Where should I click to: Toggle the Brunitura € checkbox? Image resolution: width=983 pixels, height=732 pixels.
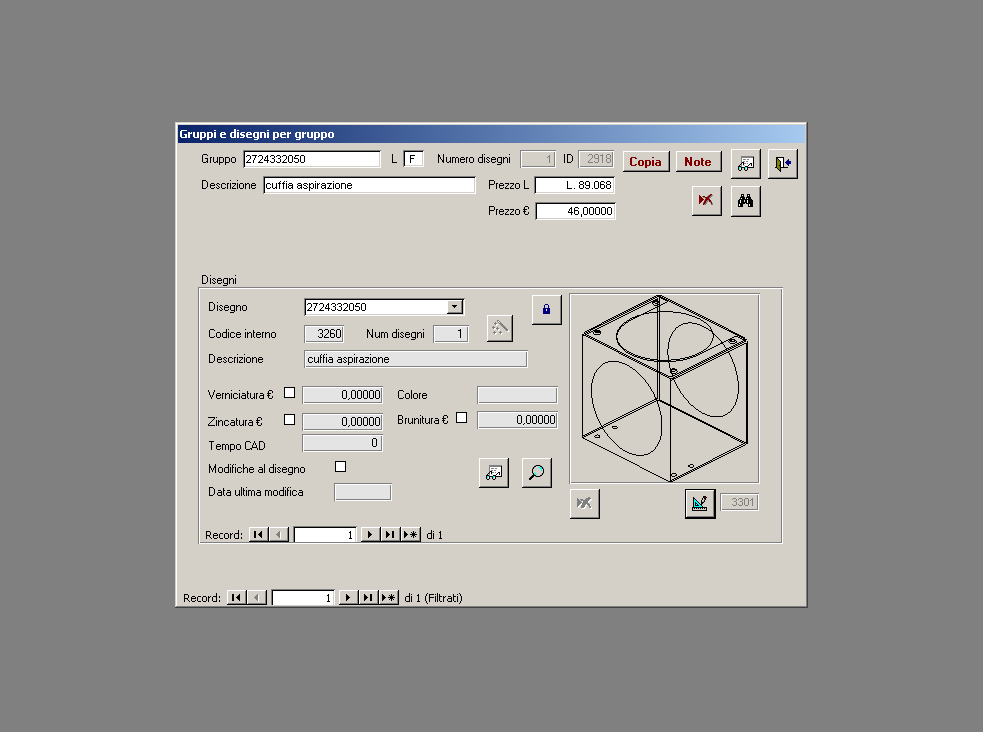pyautogui.click(x=461, y=417)
